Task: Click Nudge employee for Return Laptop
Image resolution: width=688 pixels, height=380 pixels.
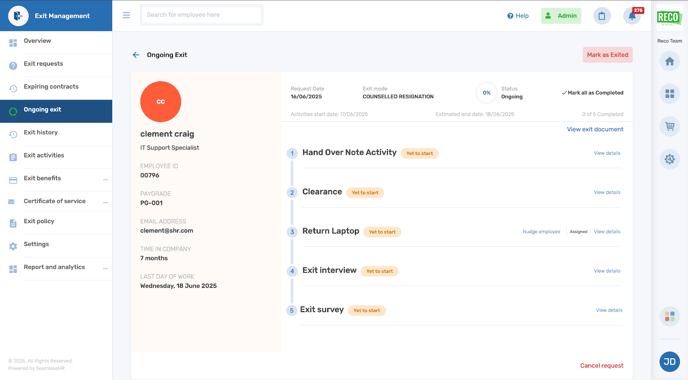Action: 541,232
